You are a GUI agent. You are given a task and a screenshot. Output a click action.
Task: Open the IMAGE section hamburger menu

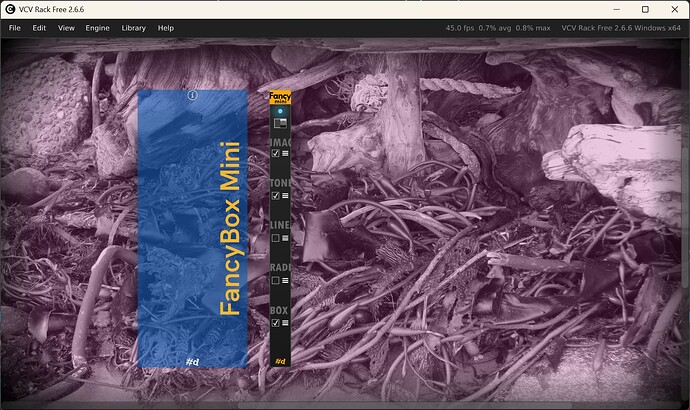coord(285,153)
